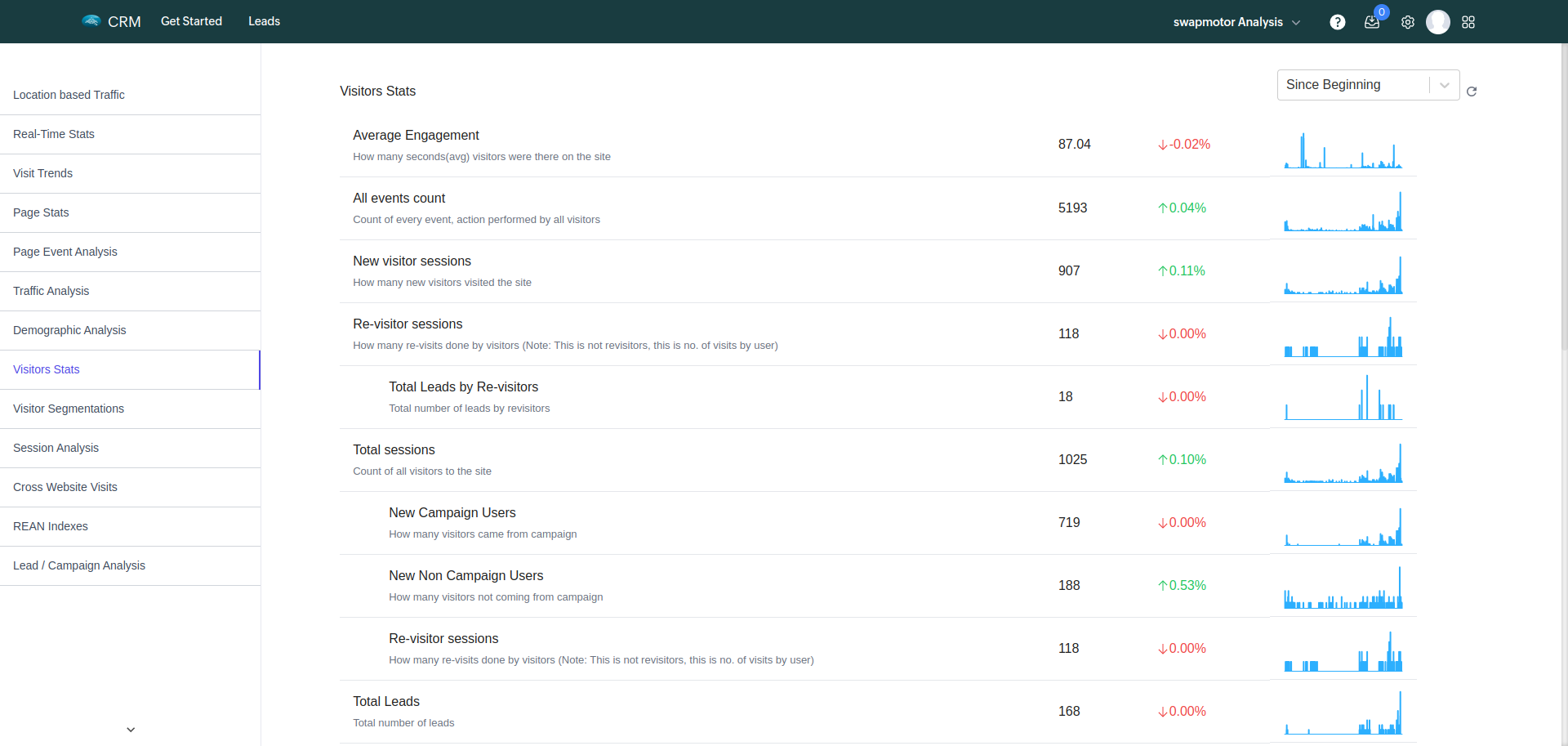The image size is (1568, 746).
Task: Click the 1025 total sessions value
Action: pos(1072,459)
